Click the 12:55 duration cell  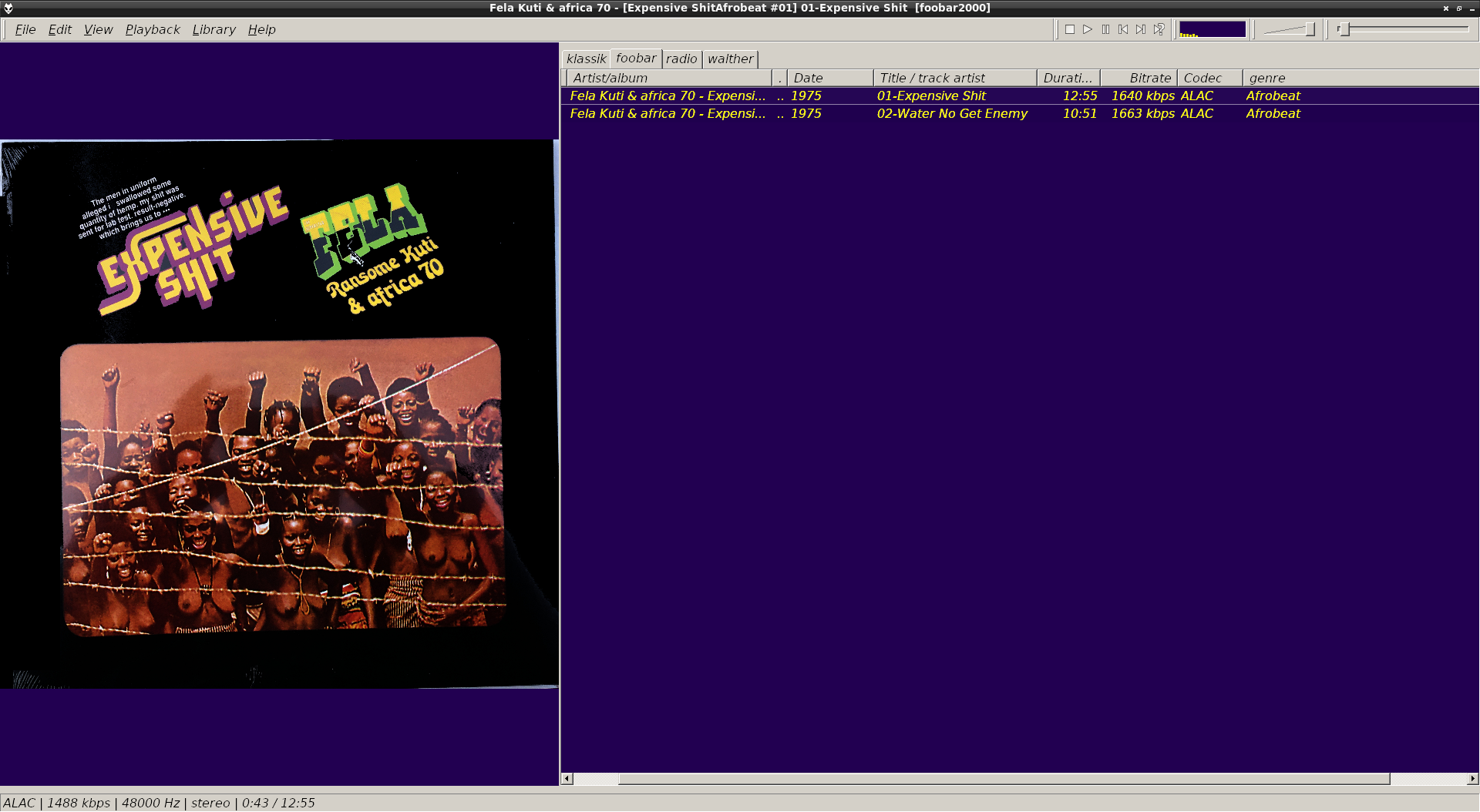coord(1079,96)
